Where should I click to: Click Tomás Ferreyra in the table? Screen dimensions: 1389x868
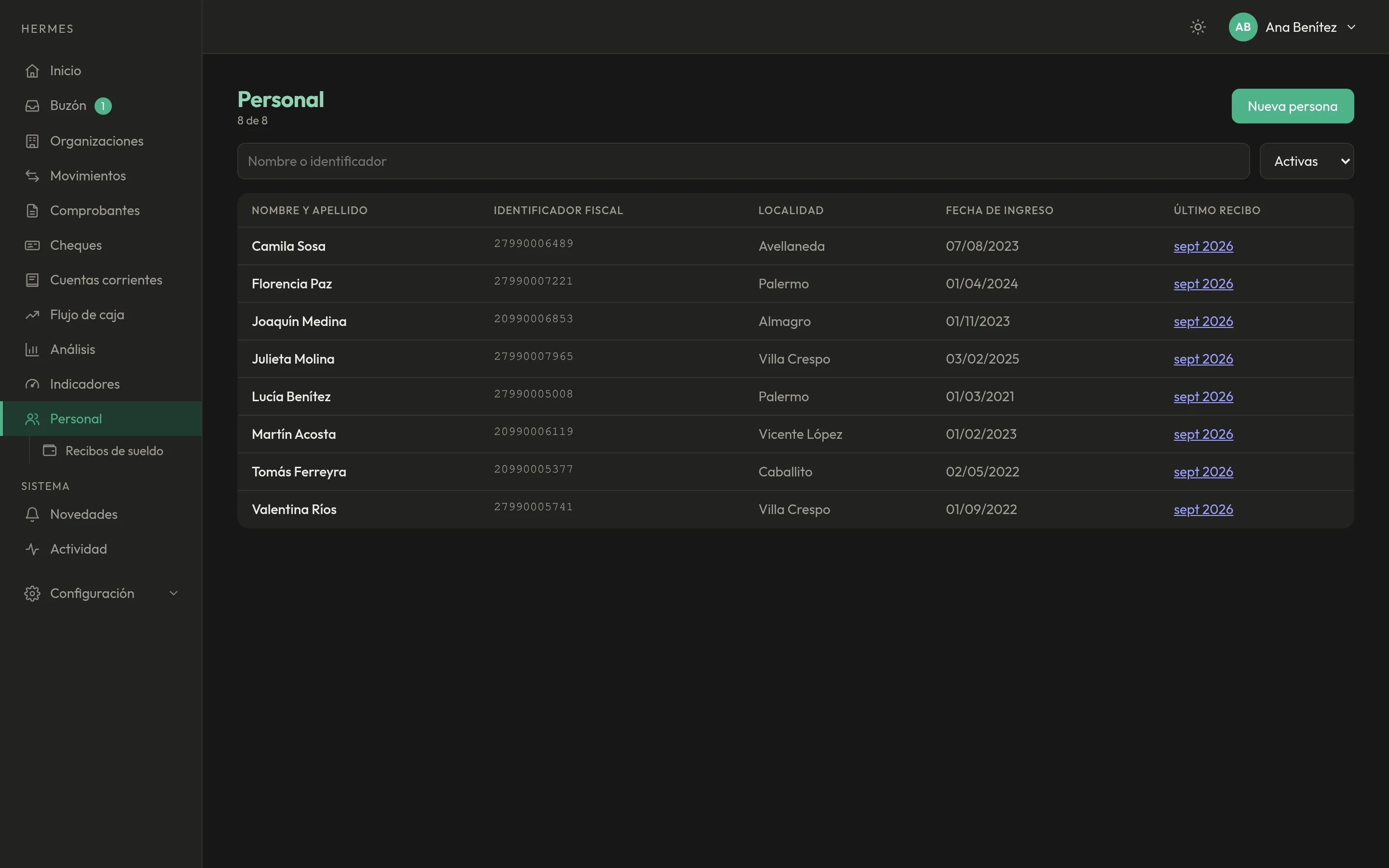(x=299, y=472)
